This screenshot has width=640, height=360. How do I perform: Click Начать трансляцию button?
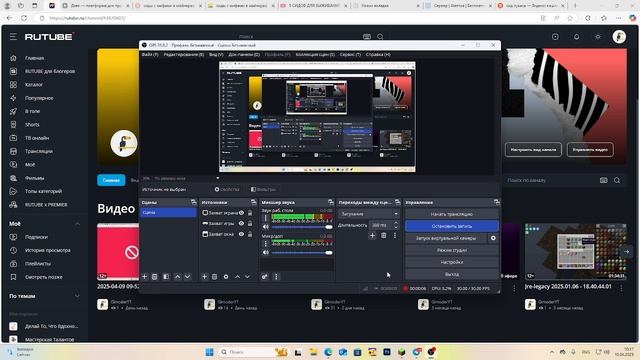(452, 214)
